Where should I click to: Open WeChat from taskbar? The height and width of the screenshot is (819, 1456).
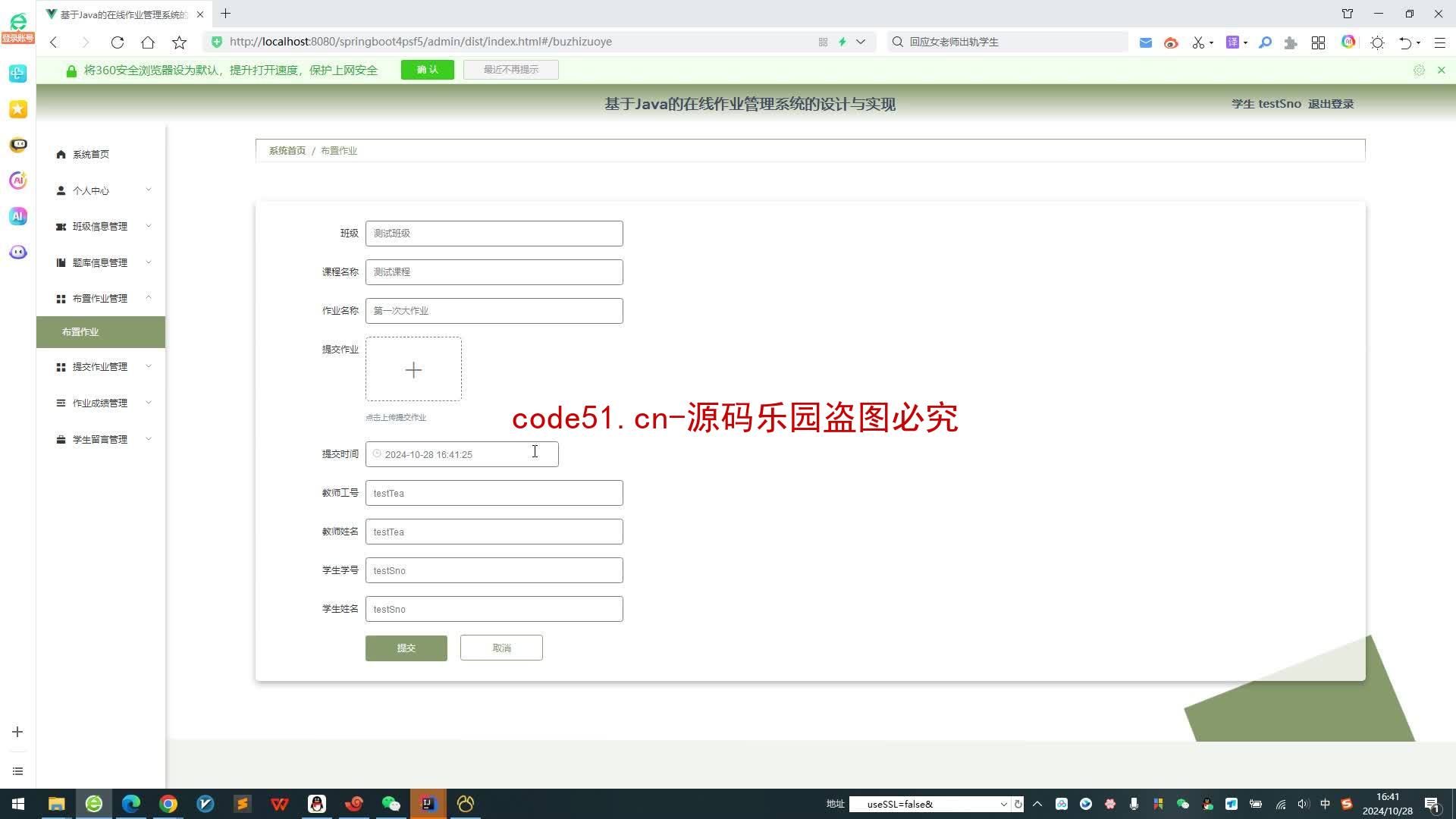(x=391, y=804)
